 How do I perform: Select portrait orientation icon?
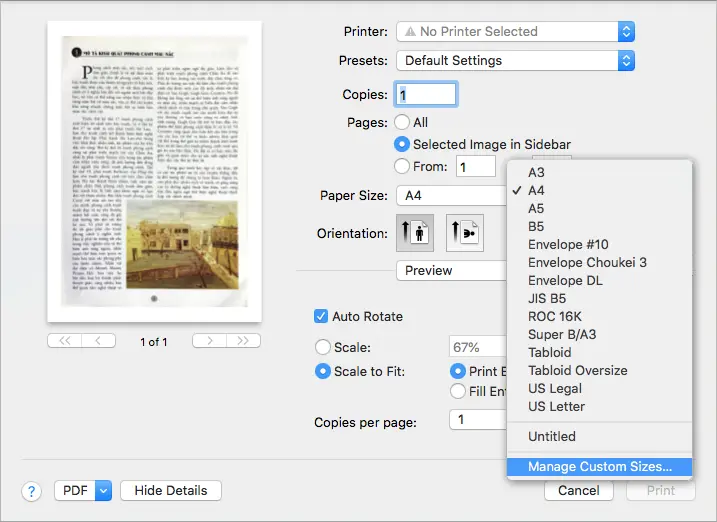tap(415, 233)
